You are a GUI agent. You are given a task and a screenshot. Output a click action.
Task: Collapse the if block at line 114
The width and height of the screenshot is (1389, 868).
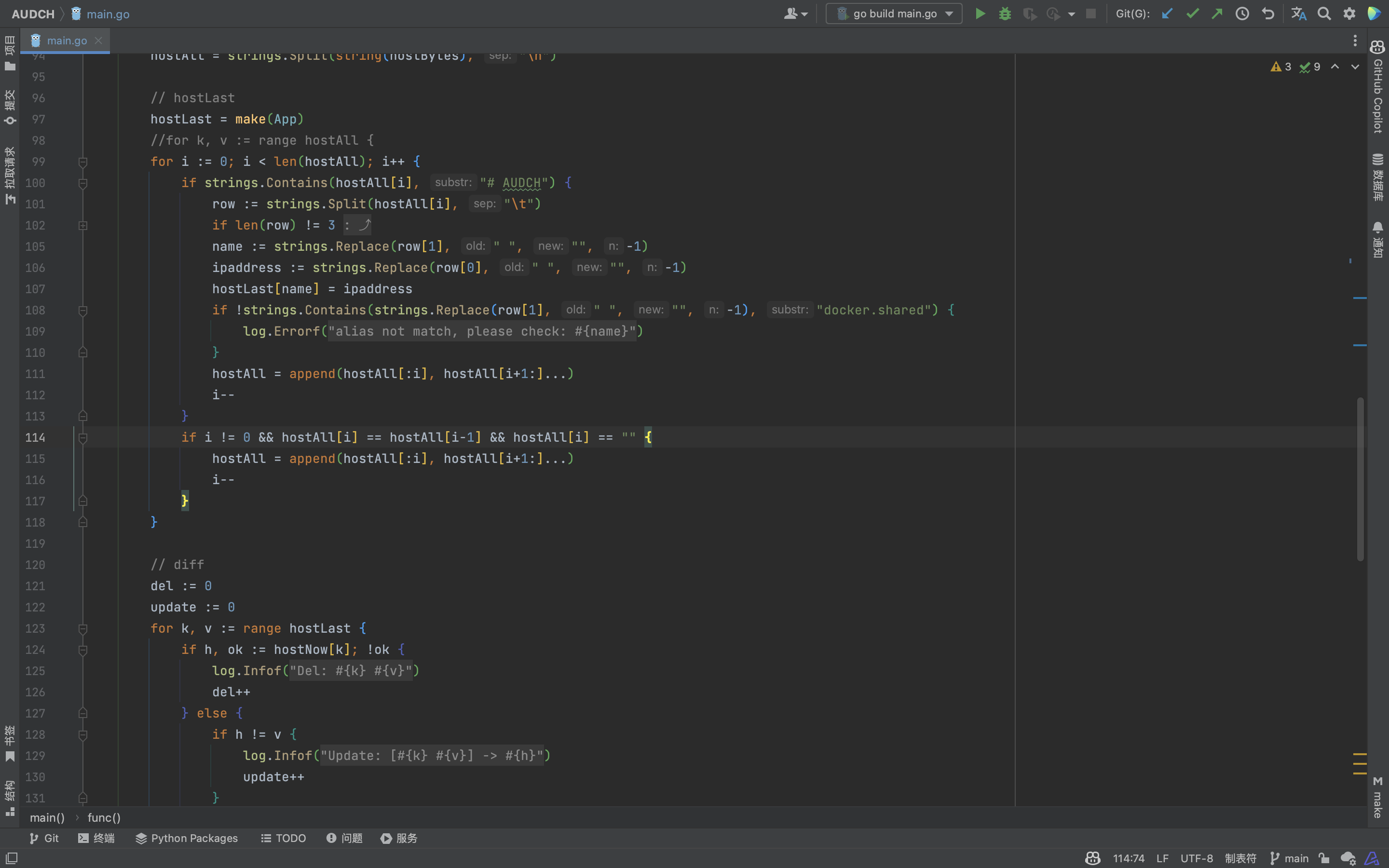(82, 438)
